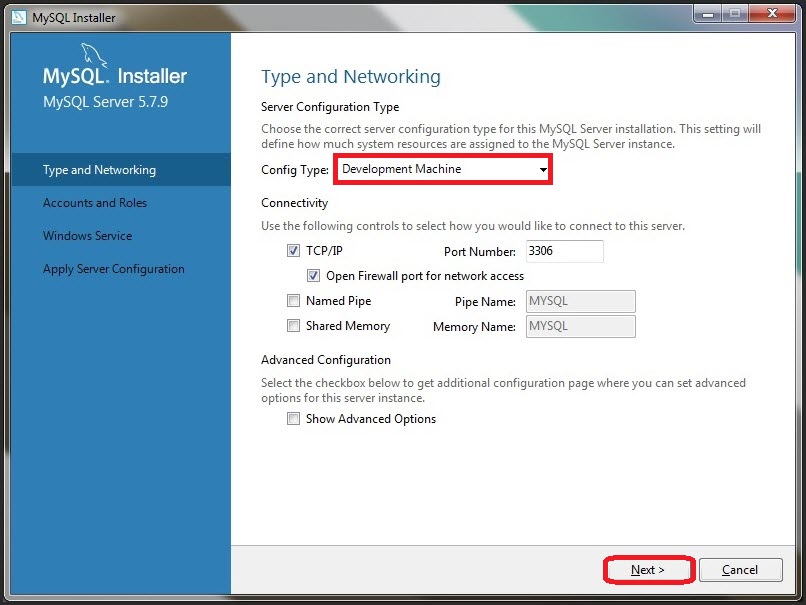Screen dimensions: 806x605
Task: Click the MySQL Installer title bar icon
Action: coord(19,17)
